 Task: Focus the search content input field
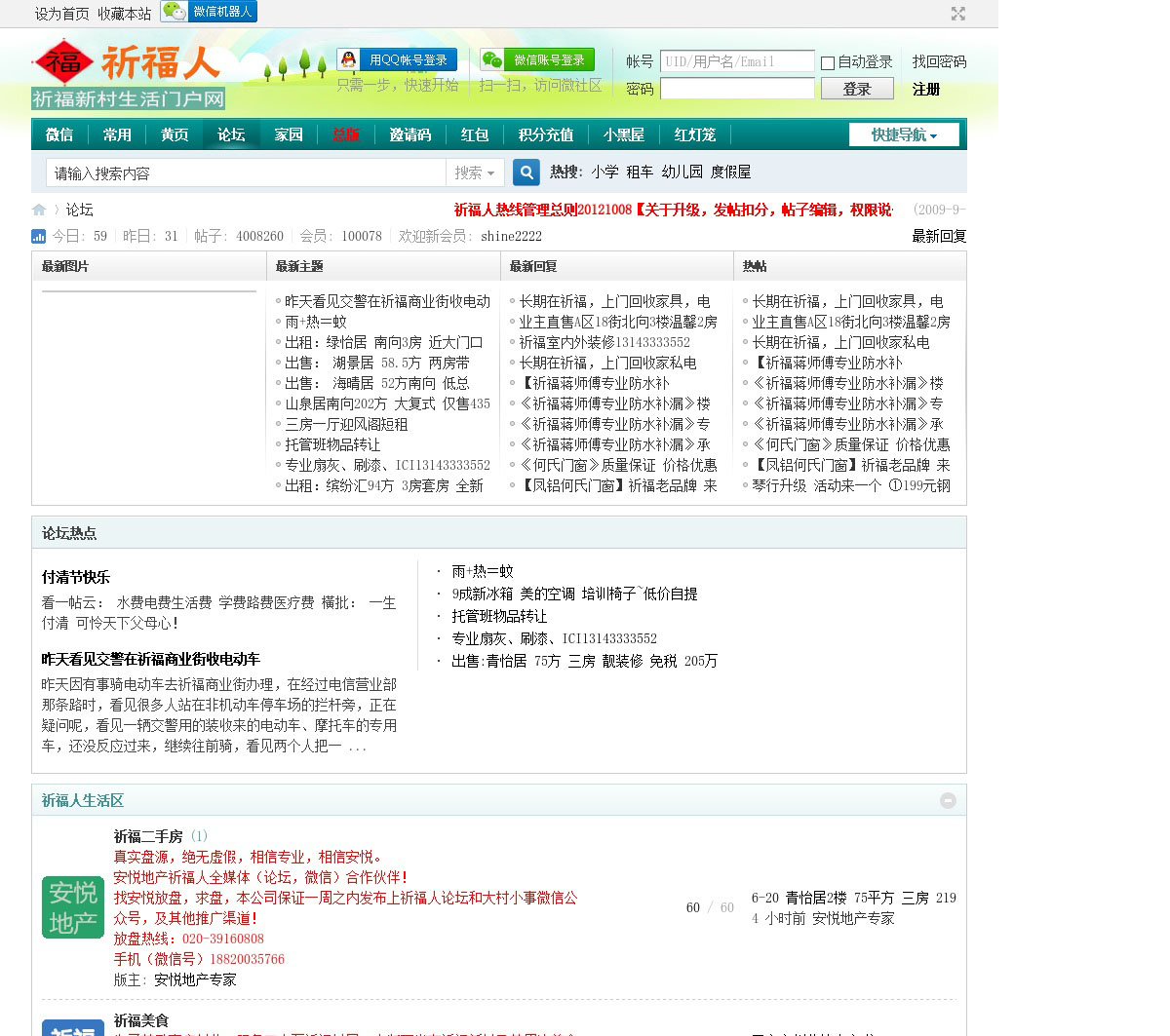[x=246, y=173]
